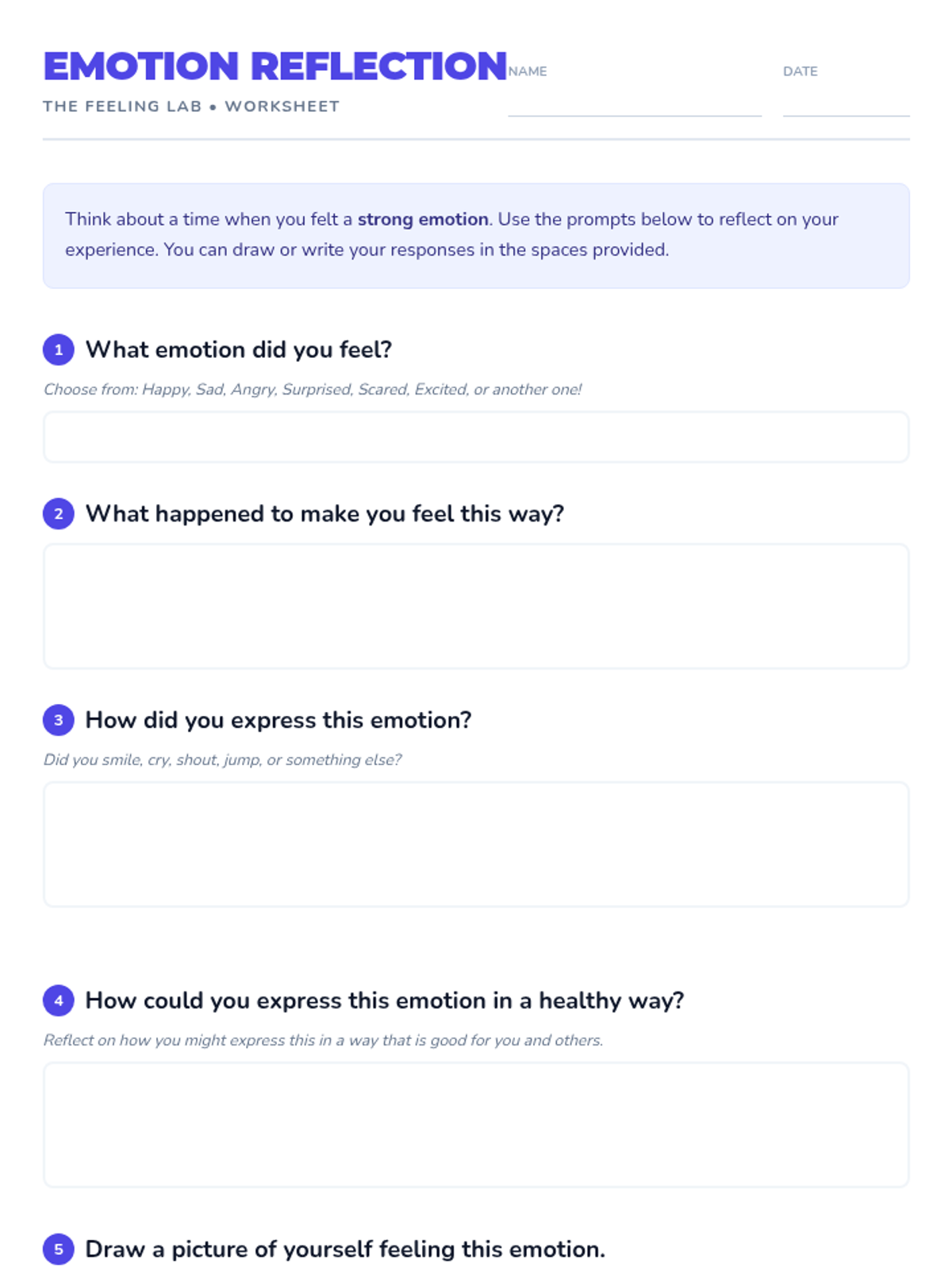
Task: Click 'What emotion did you feel?' heading
Action: pos(239,350)
